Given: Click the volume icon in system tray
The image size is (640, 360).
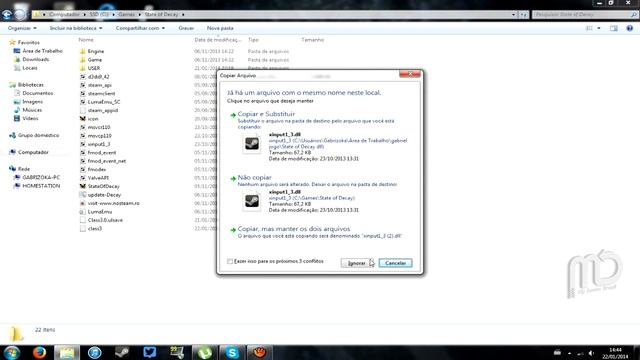Looking at the screenshot, I should pos(591,353).
